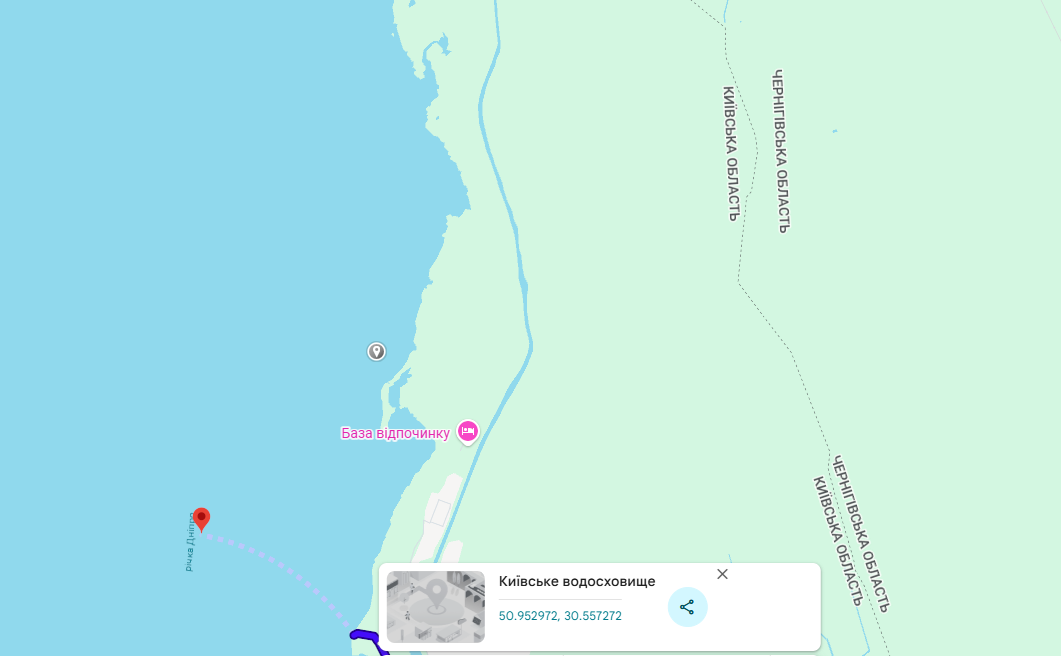1061x656 pixels.
Task: Click the white building outline near the shore
Action: coord(440,511)
